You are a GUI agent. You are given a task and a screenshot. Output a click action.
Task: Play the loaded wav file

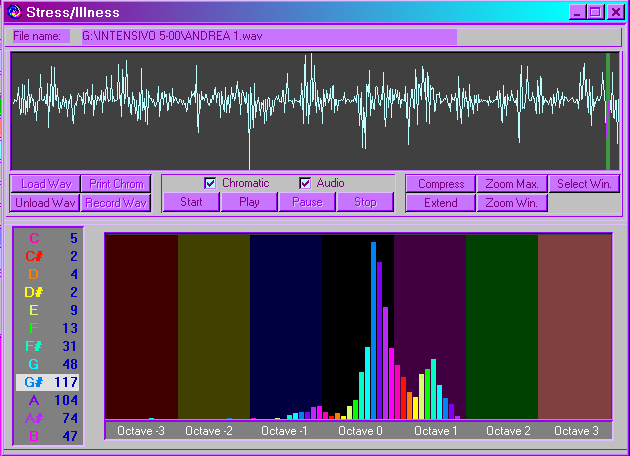click(x=250, y=202)
